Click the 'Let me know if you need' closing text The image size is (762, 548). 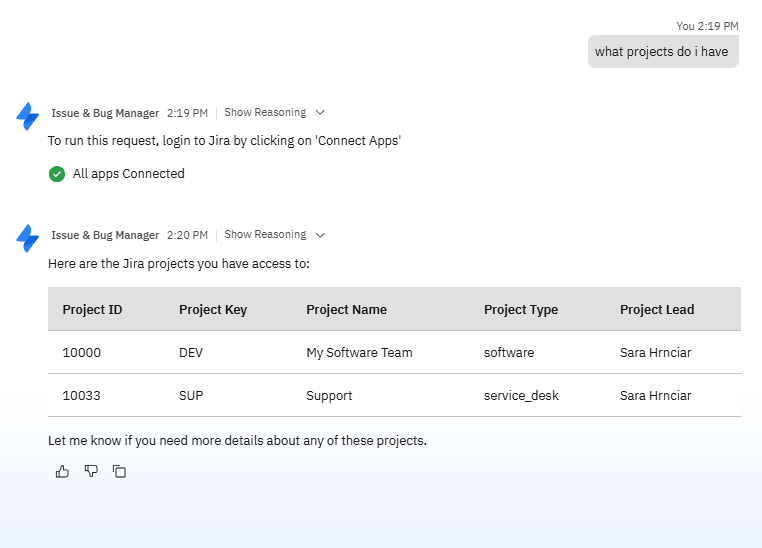[237, 441]
